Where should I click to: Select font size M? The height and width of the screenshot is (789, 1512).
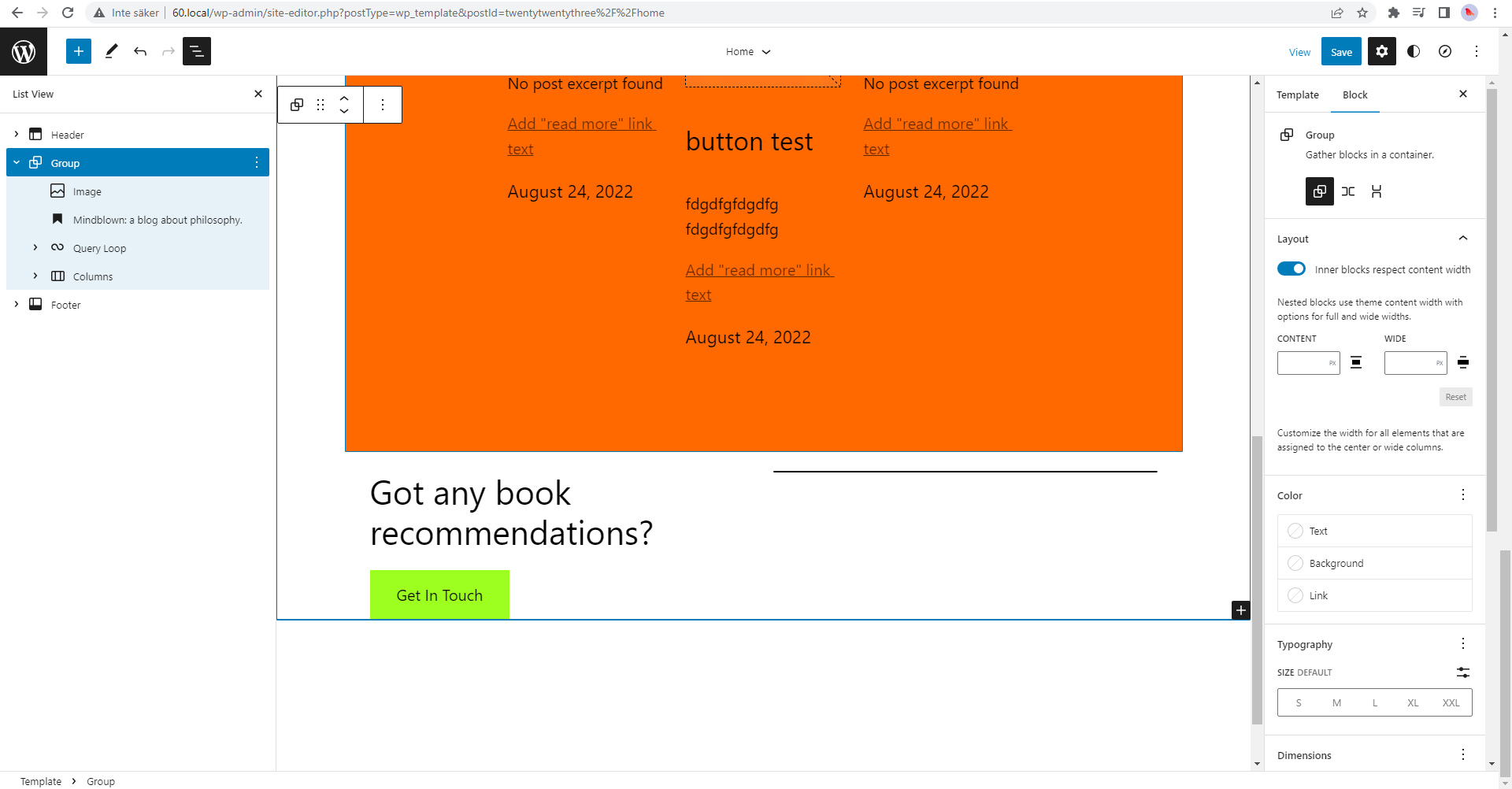(1336, 702)
